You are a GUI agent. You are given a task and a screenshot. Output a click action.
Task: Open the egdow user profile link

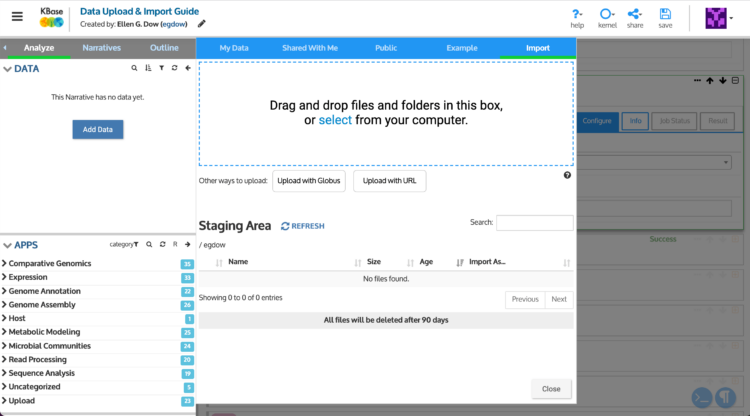(x=174, y=24)
